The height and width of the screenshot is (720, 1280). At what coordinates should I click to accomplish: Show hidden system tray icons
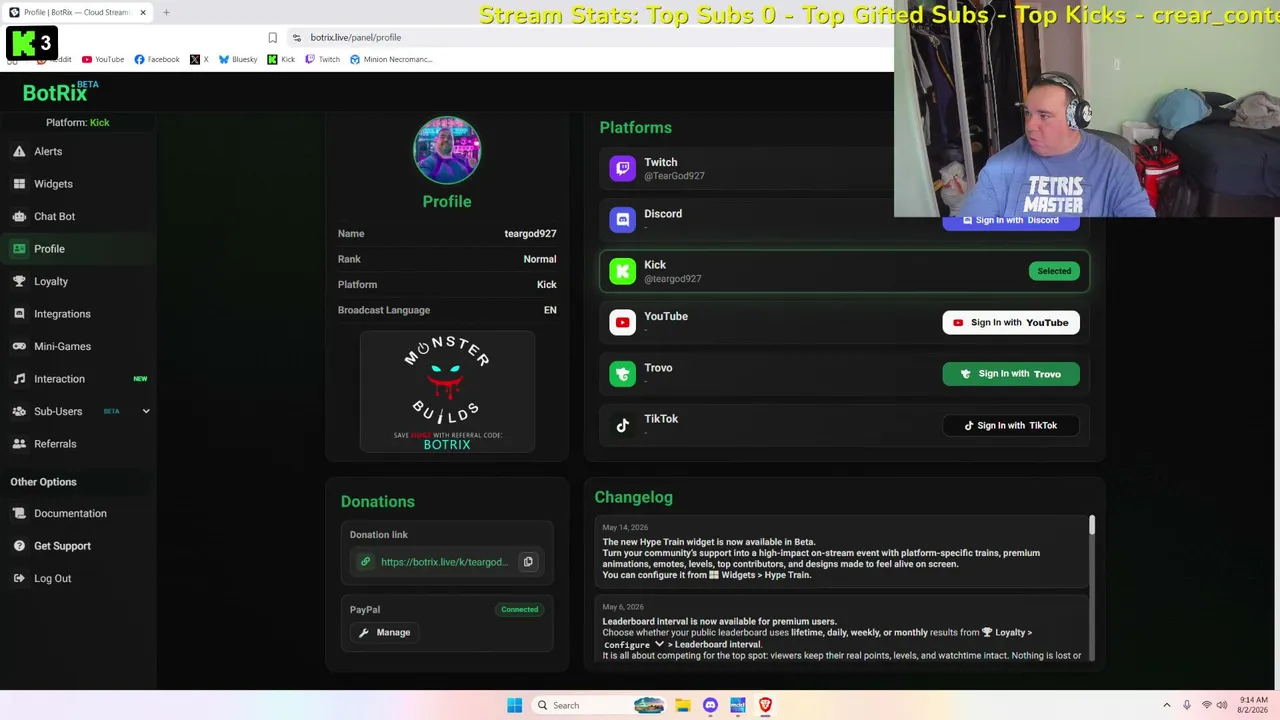[1167, 705]
